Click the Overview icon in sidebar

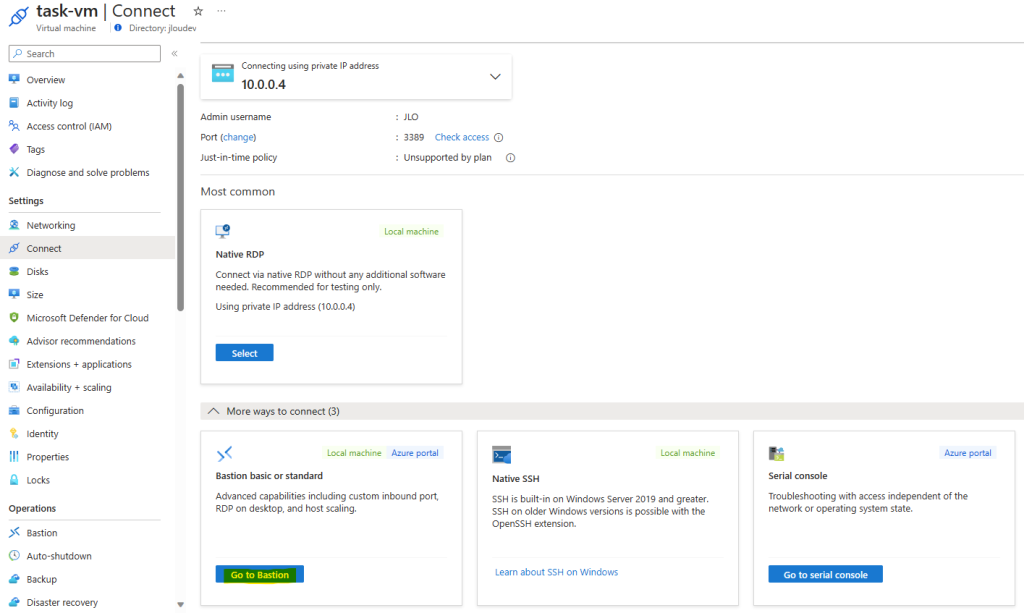coord(14,80)
